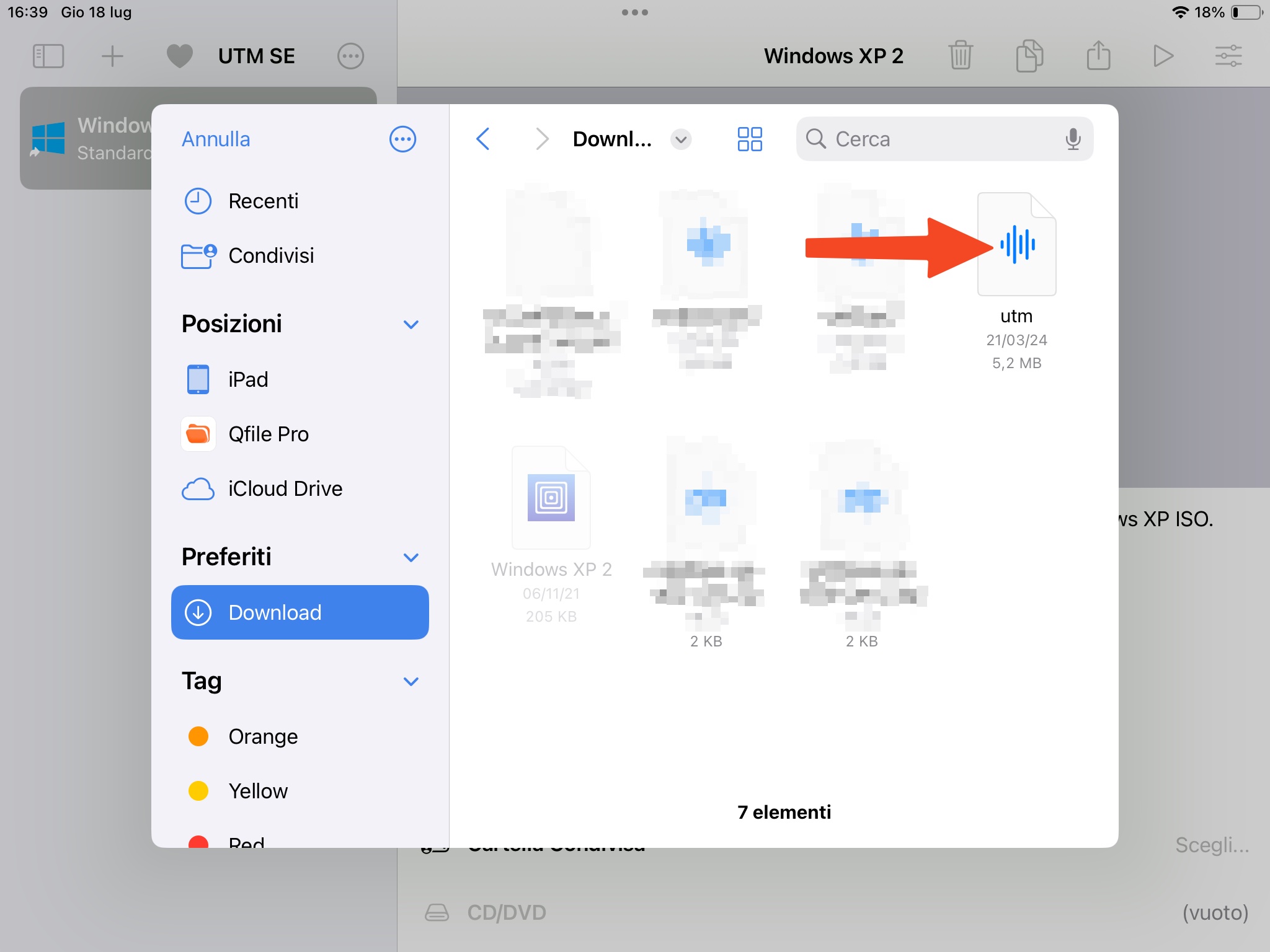Switch file view with grid icon
Image resolution: width=1270 pixels, height=952 pixels.
tap(750, 139)
